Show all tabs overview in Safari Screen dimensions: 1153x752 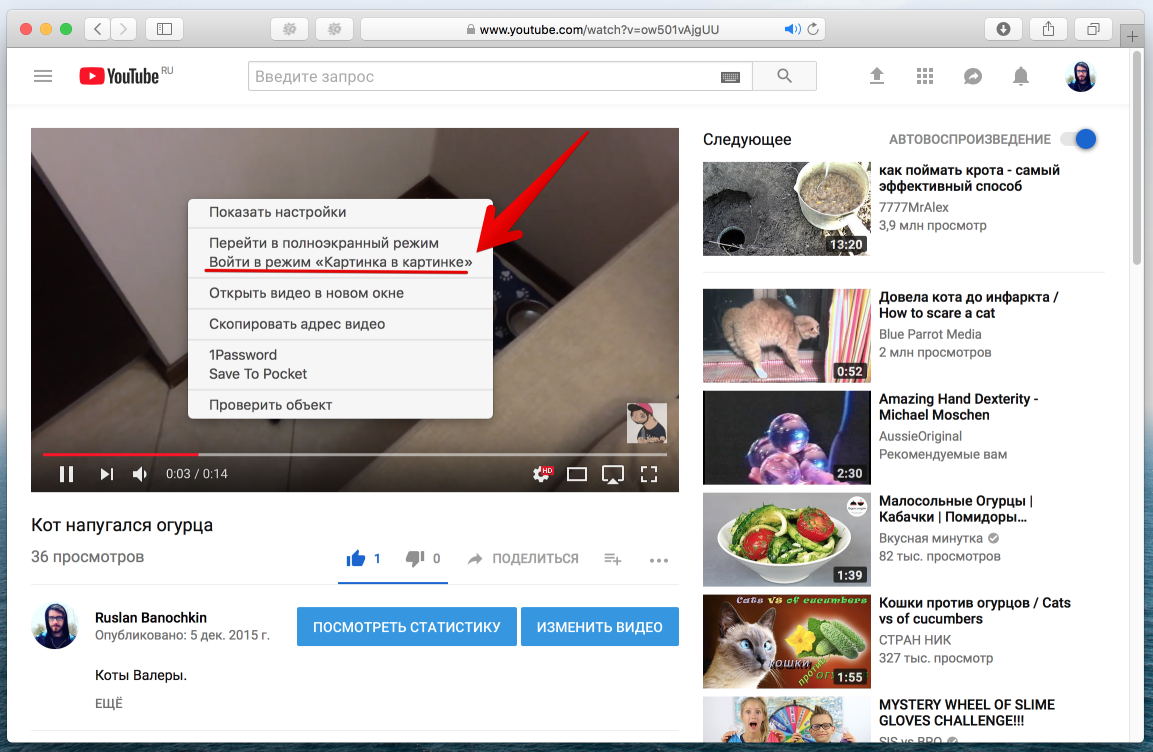pyautogui.click(x=1093, y=29)
